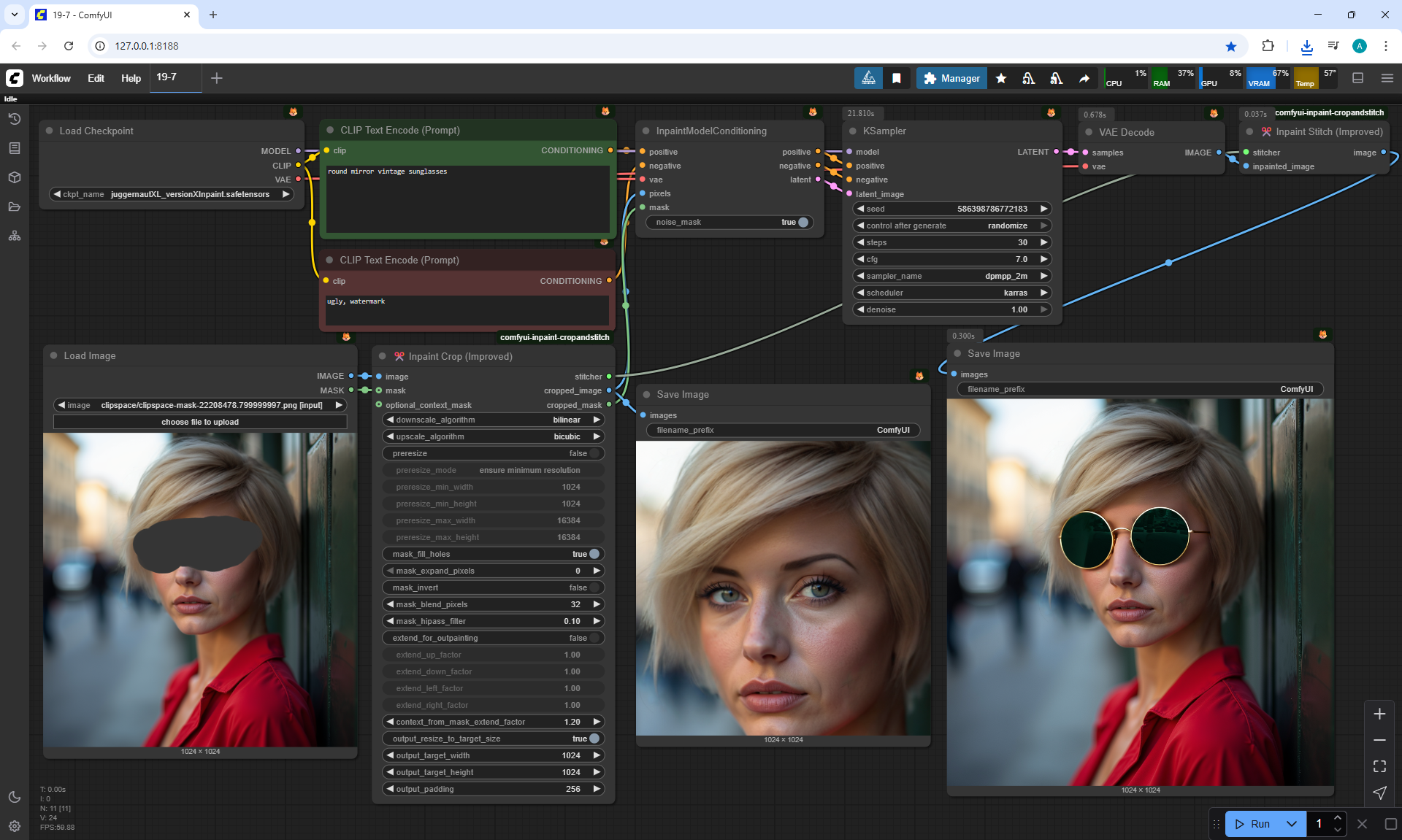This screenshot has width=1402, height=840.
Task: Open the model library tree icon
Action: click(x=15, y=236)
